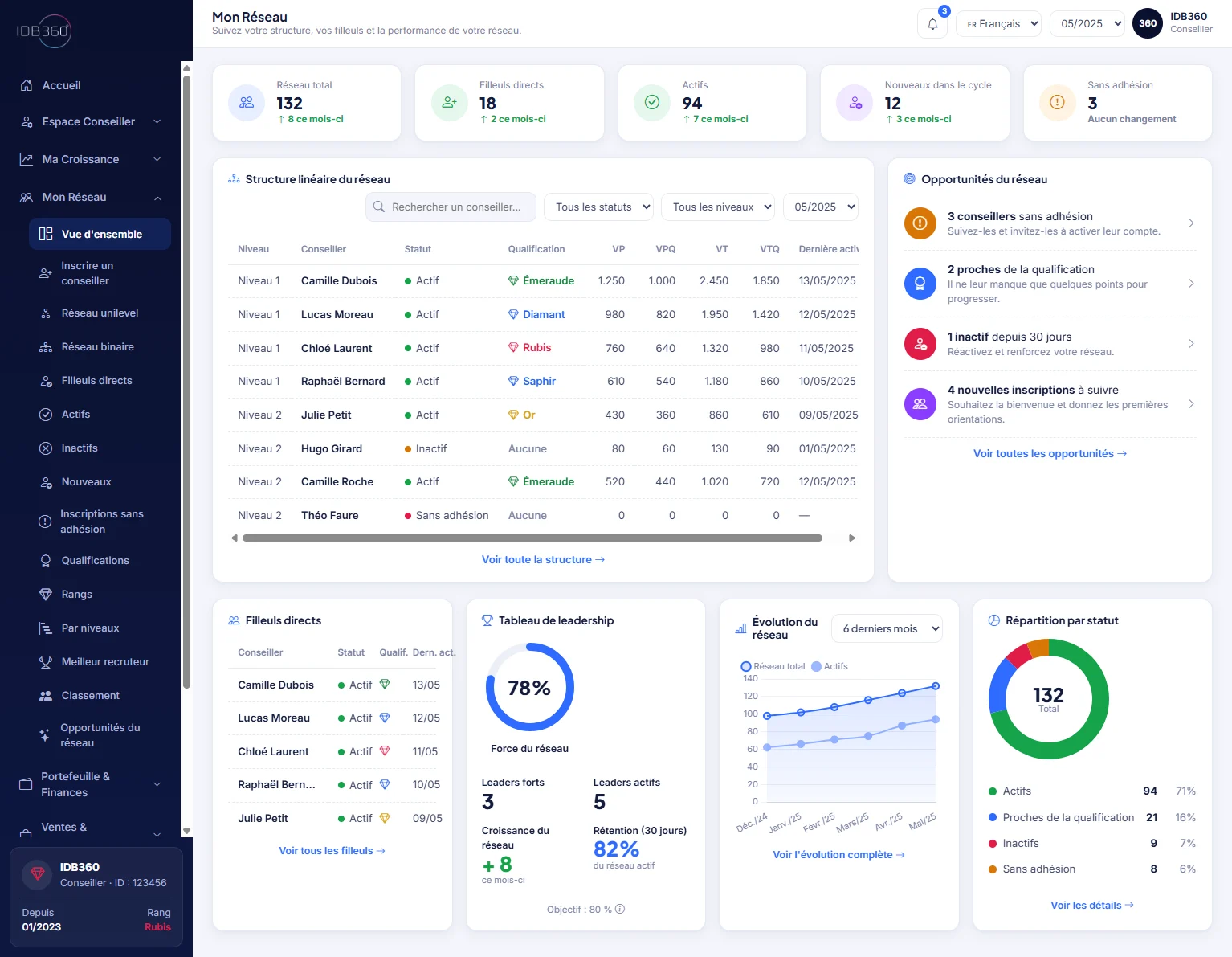1232x957 pixels.
Task: Click the Émeraude gem icon in Camille Dubois row
Action: pyautogui.click(x=513, y=280)
